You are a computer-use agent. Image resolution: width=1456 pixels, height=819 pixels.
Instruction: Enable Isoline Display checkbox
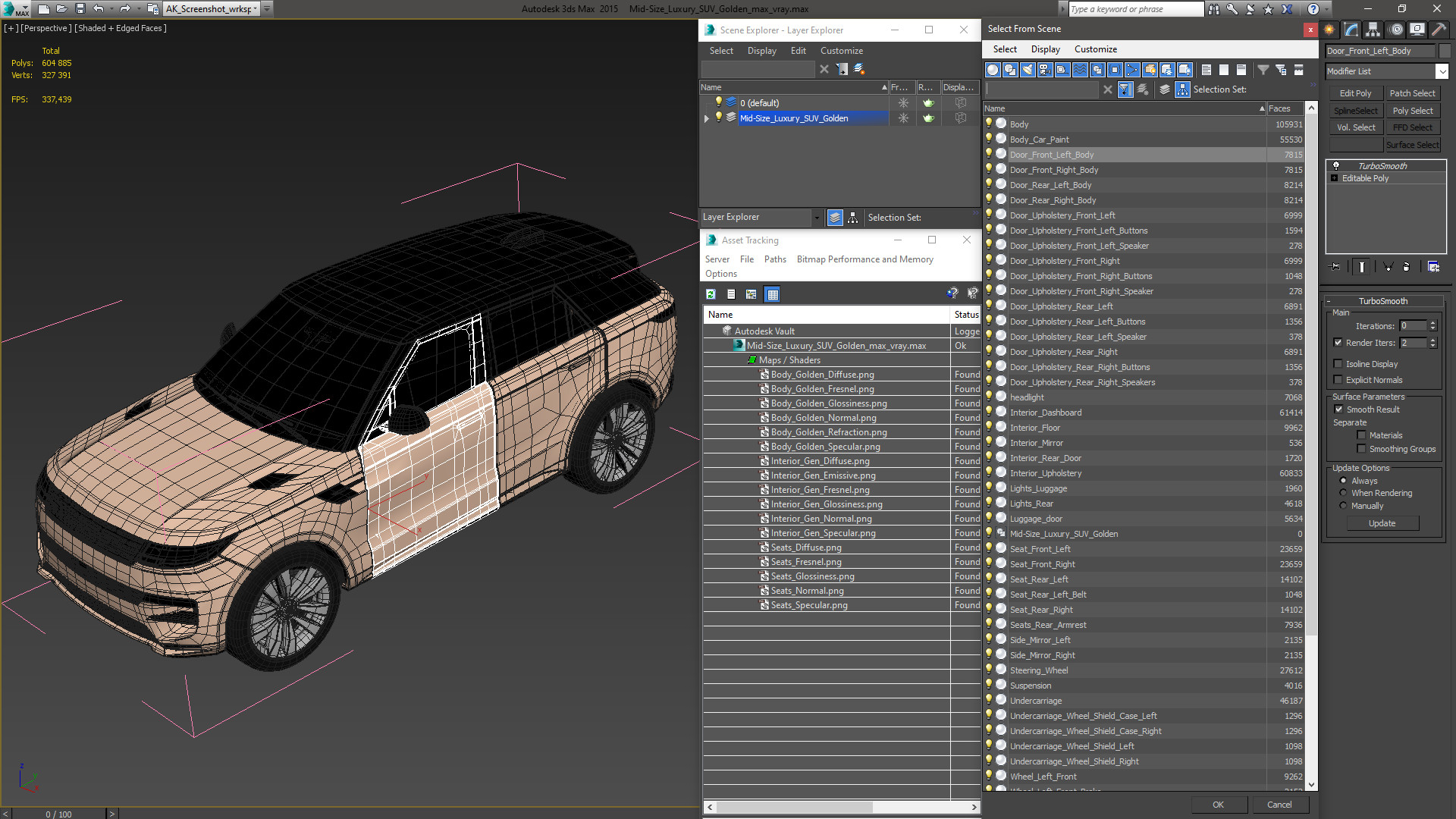click(x=1338, y=364)
